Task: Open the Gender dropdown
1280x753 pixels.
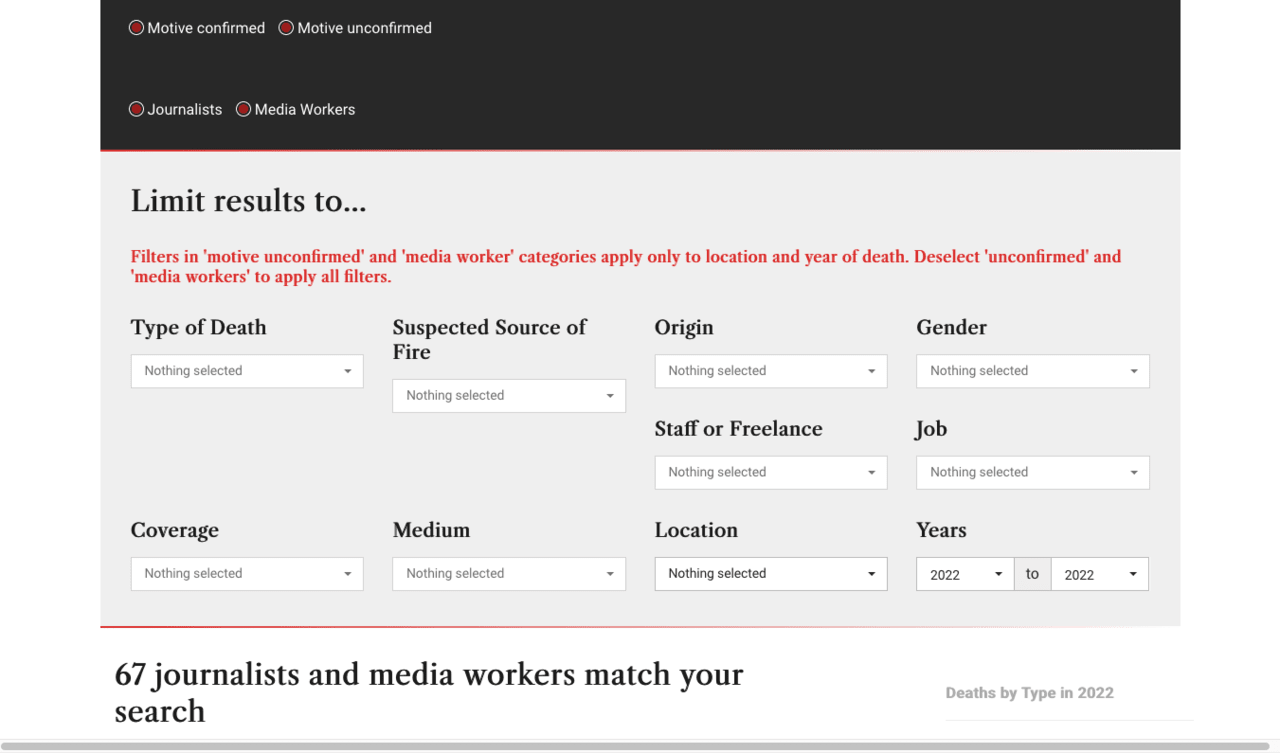Action: [x=1033, y=371]
